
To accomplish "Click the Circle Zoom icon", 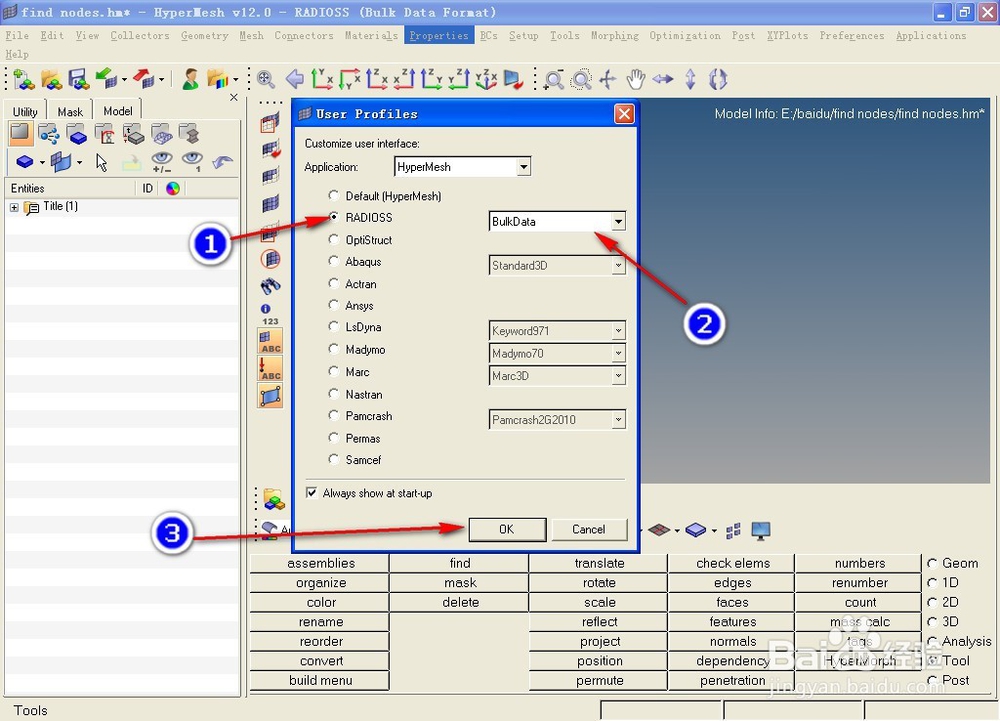I will (x=581, y=80).
